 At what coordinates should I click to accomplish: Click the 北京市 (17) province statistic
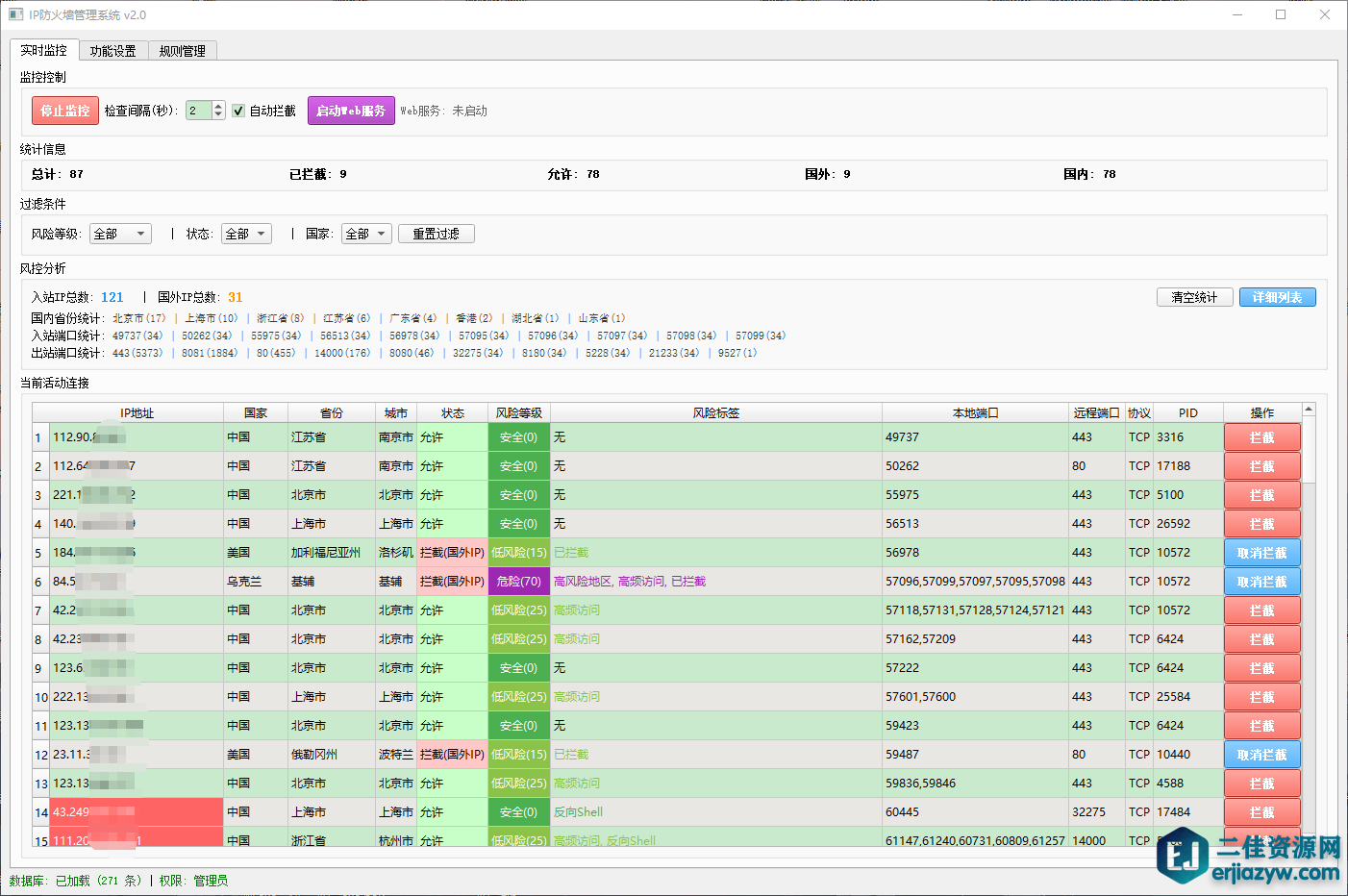pos(139,318)
